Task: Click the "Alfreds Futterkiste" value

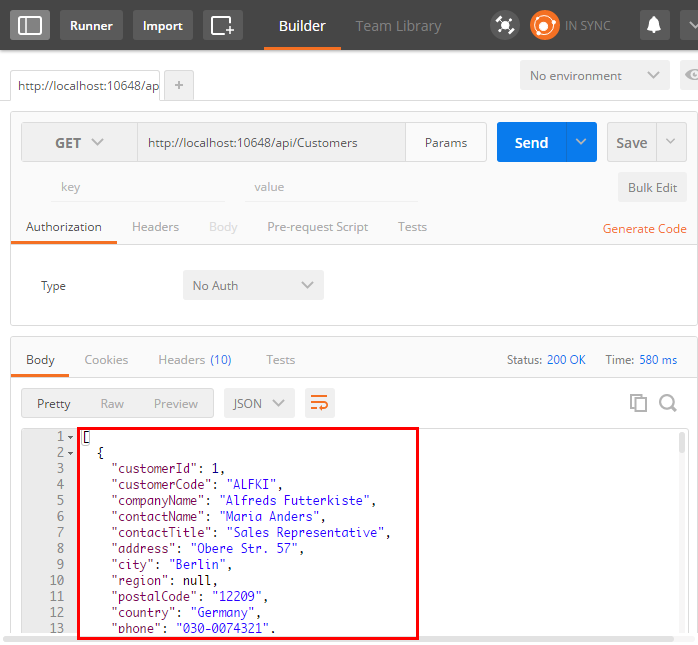Action: [294, 500]
